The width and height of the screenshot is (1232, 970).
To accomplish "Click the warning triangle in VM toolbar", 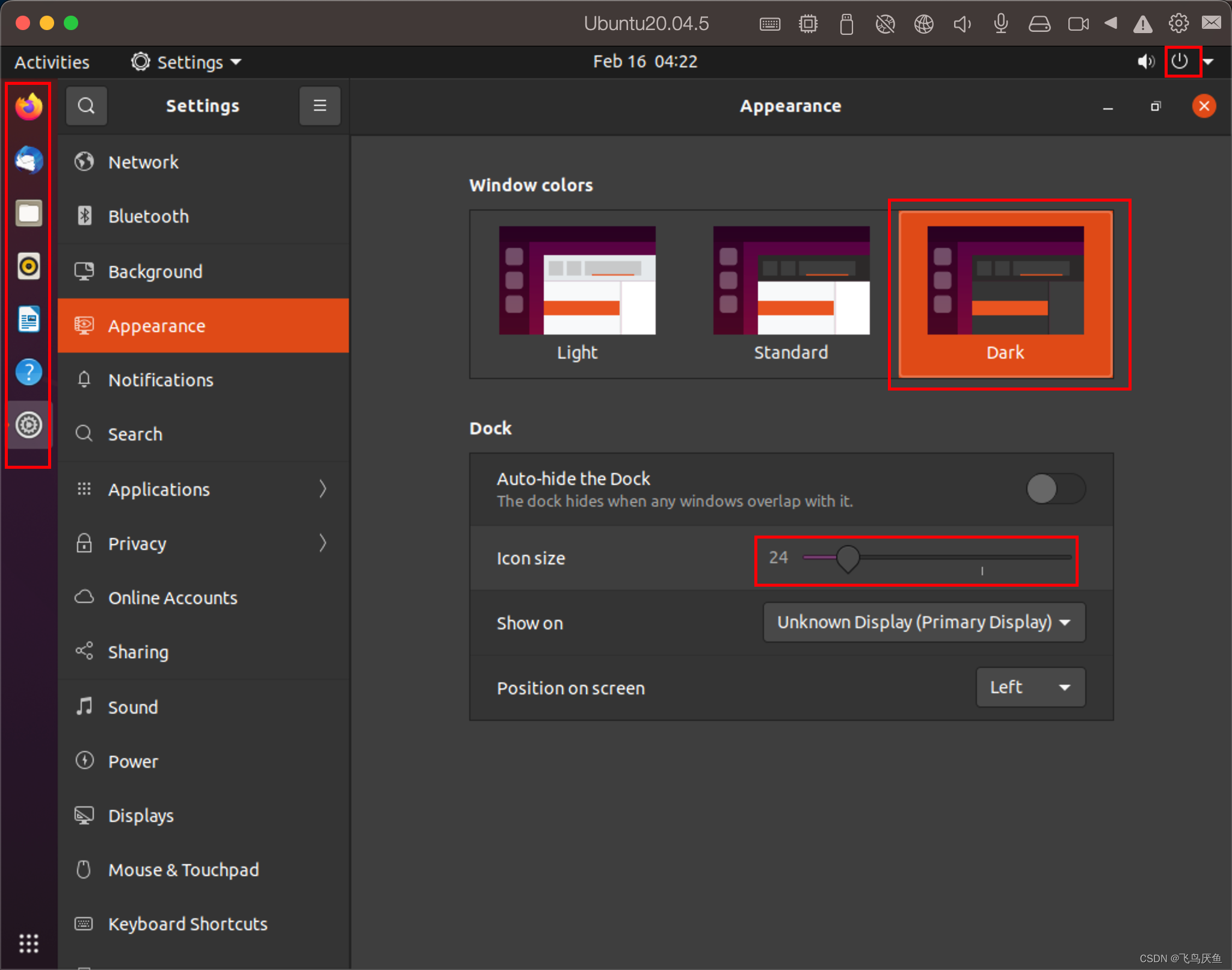I will (1142, 25).
